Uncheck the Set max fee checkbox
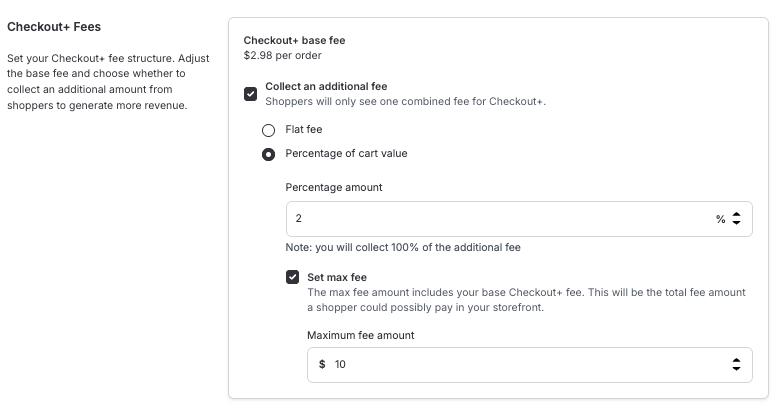Viewport: 784px width, 410px height. pyautogui.click(x=292, y=277)
